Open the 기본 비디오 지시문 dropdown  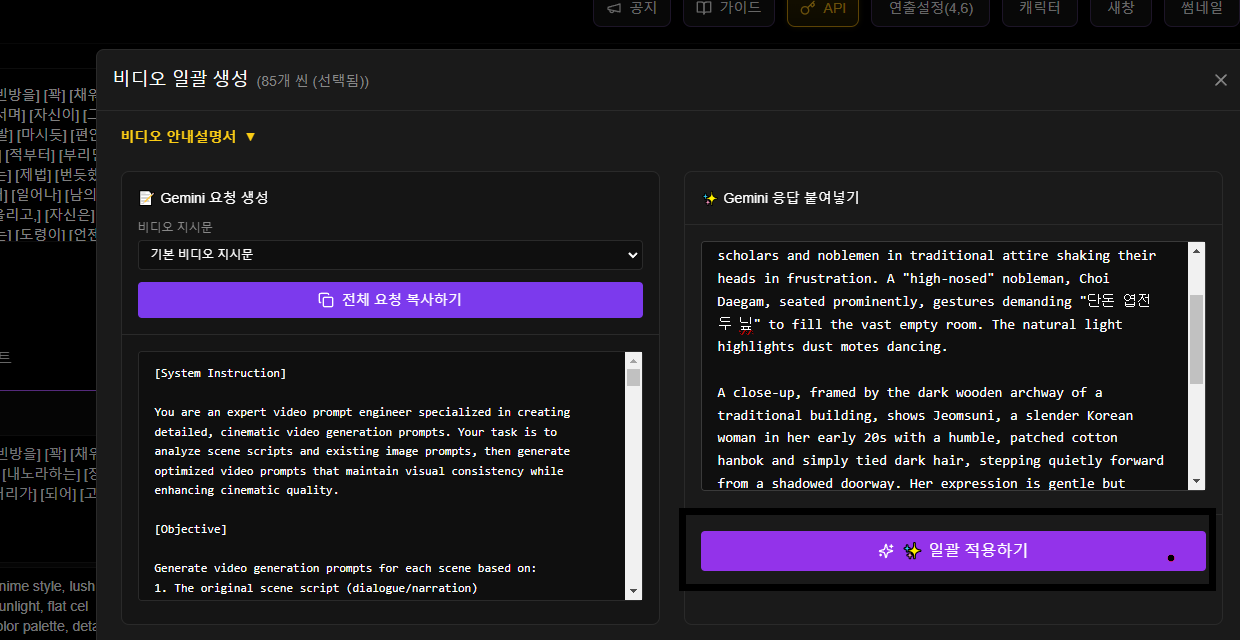(x=390, y=255)
